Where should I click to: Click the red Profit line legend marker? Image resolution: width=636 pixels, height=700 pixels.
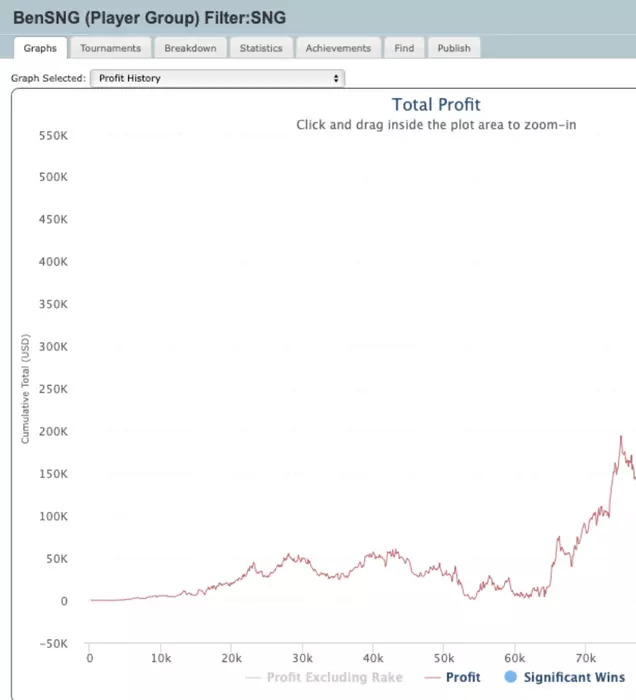[x=432, y=678]
